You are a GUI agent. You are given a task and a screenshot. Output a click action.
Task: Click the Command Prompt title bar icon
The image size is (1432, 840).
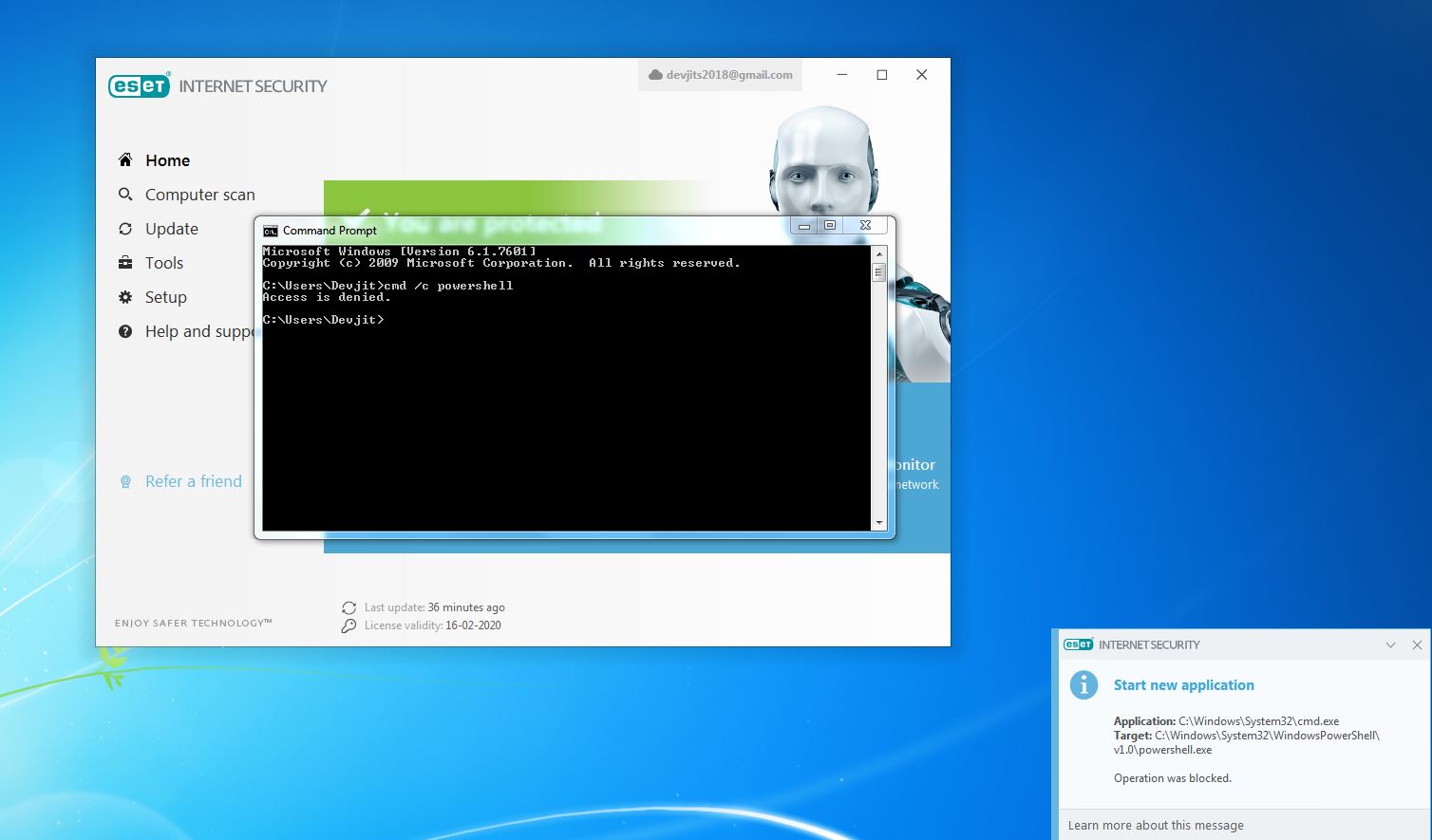[x=271, y=231]
